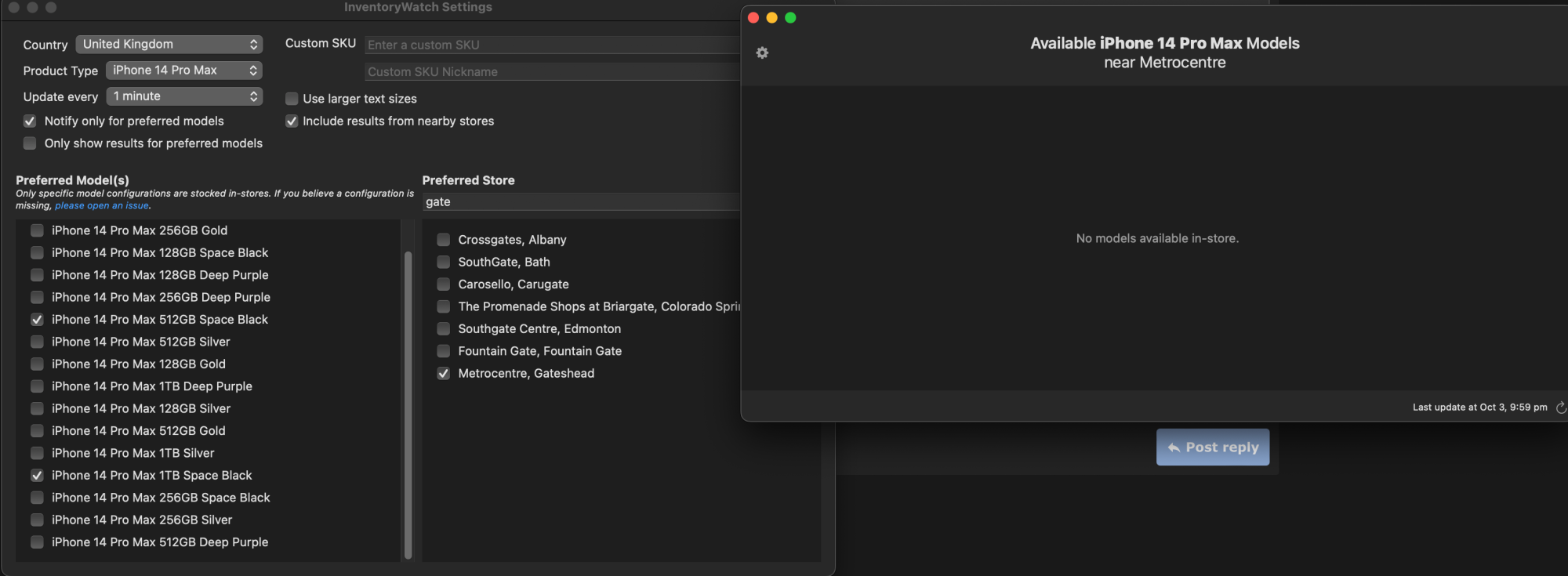Screen dimensions: 1568x576
Task: Enable Use larger text sizes
Action: (x=292, y=99)
